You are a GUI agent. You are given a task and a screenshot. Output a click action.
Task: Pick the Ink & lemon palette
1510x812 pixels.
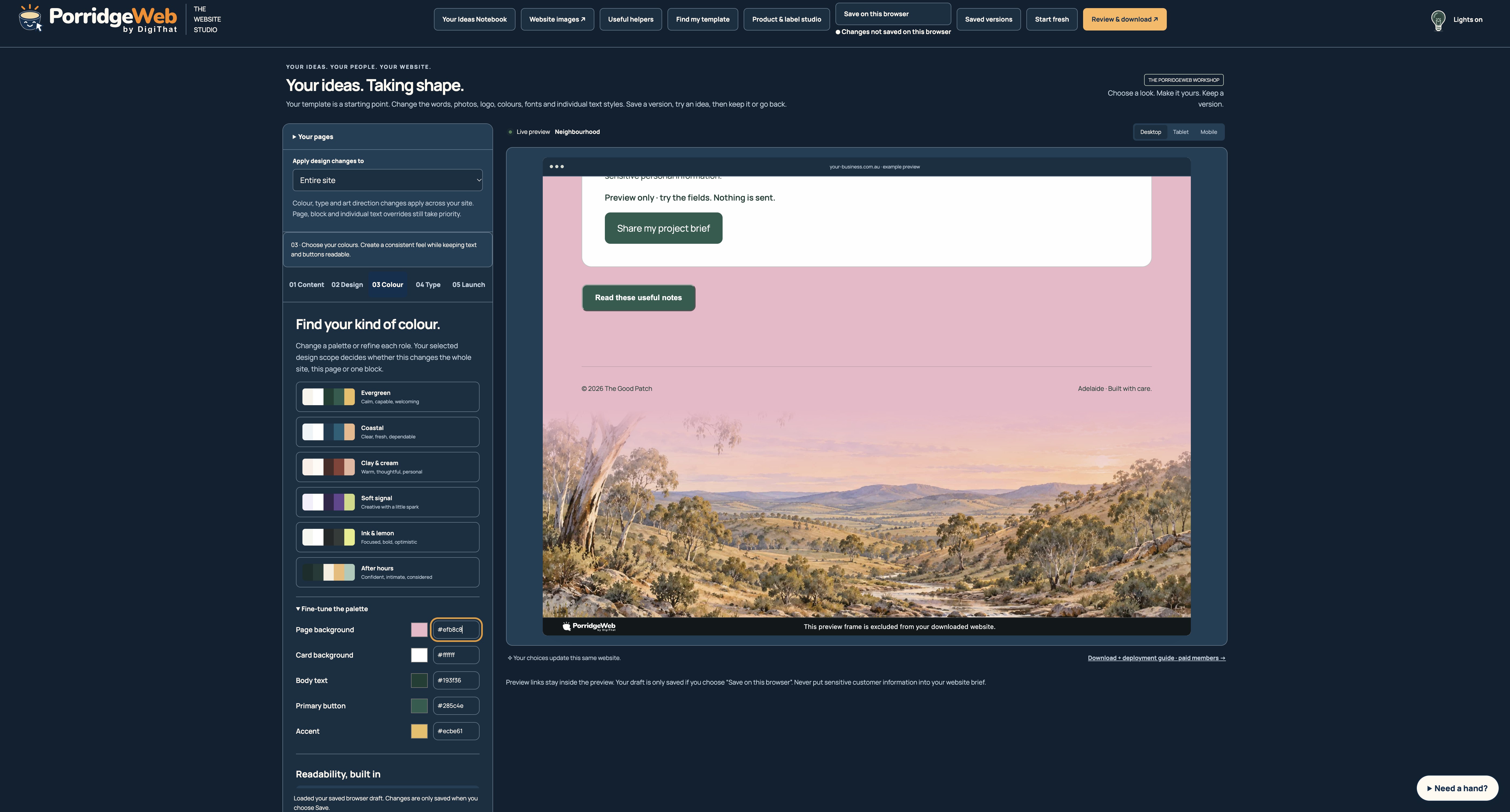tap(387, 537)
